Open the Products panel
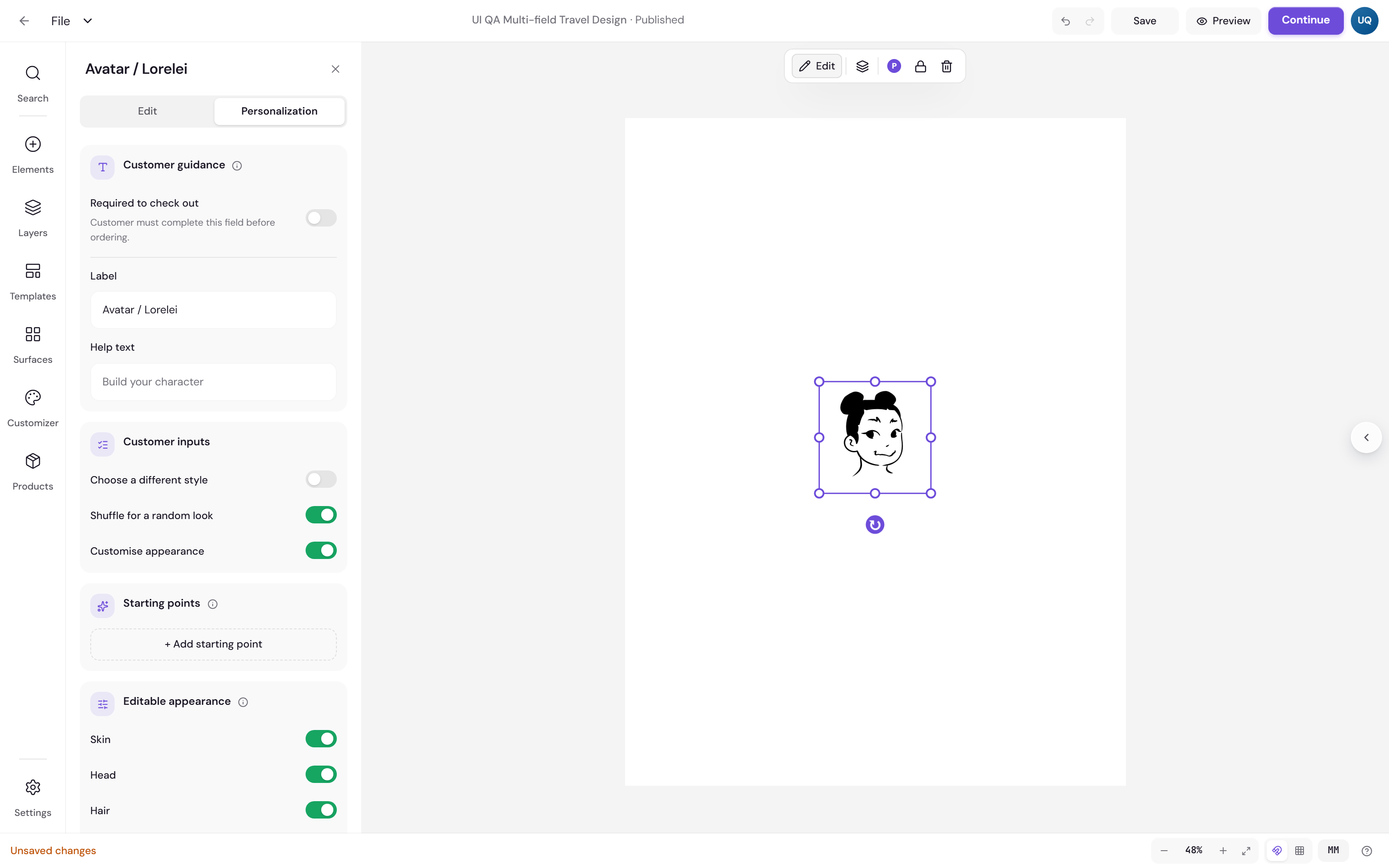 [33, 472]
